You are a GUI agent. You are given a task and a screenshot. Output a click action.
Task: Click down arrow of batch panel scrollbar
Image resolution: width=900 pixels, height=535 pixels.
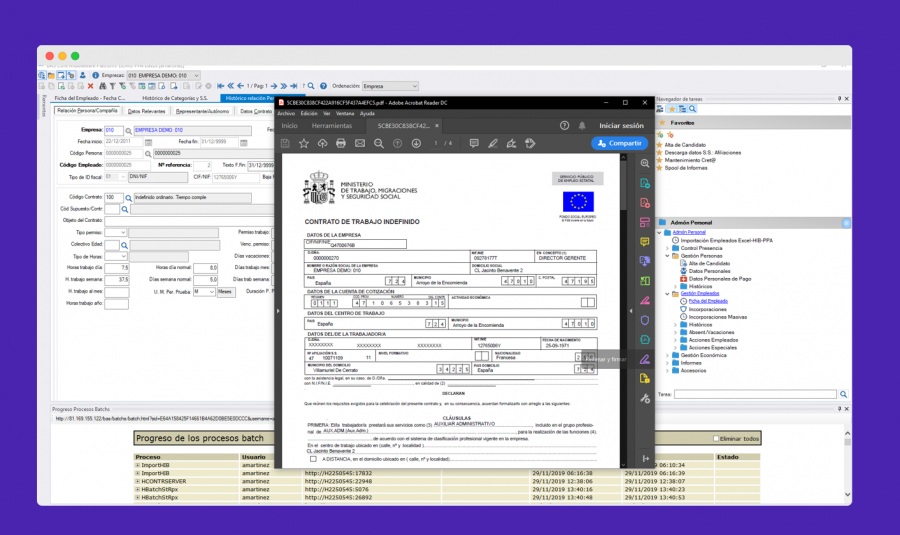[x=848, y=494]
